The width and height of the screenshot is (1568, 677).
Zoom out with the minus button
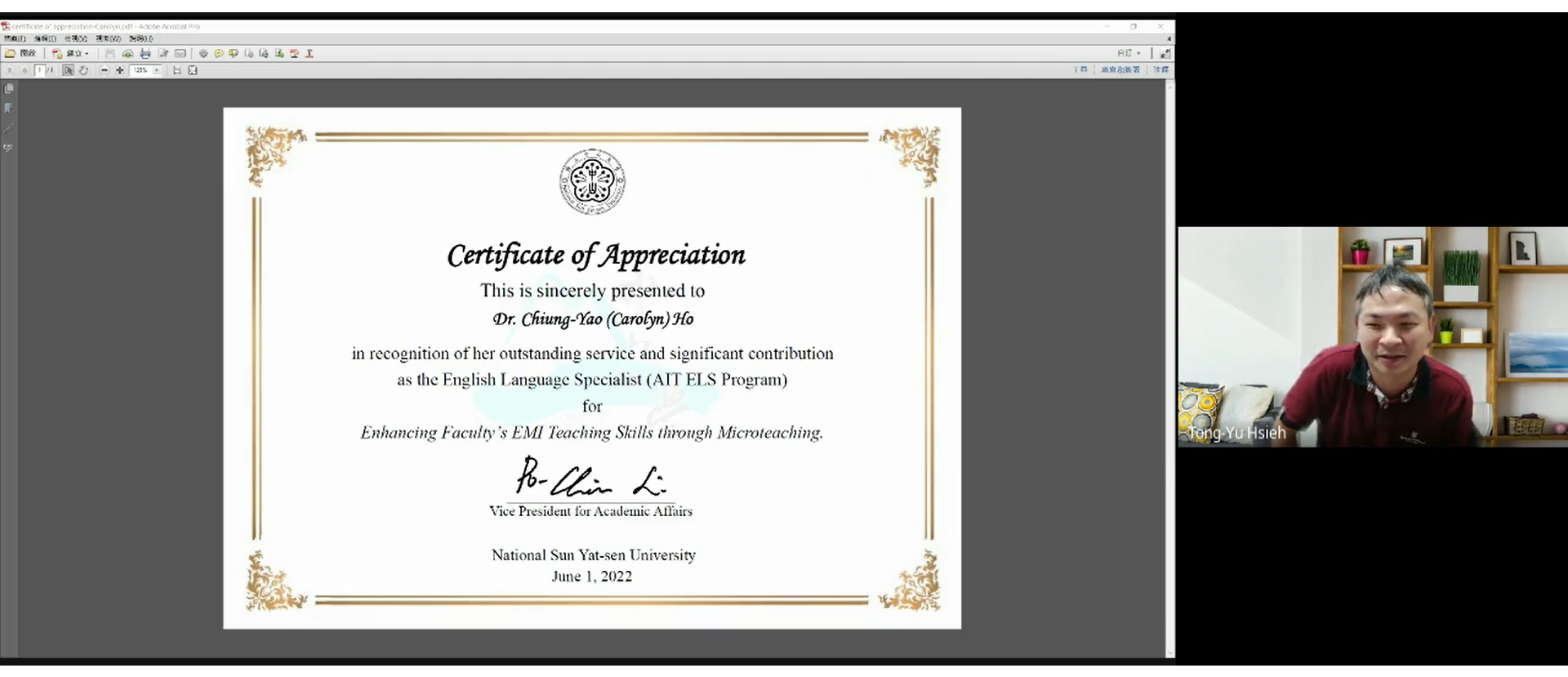(105, 70)
